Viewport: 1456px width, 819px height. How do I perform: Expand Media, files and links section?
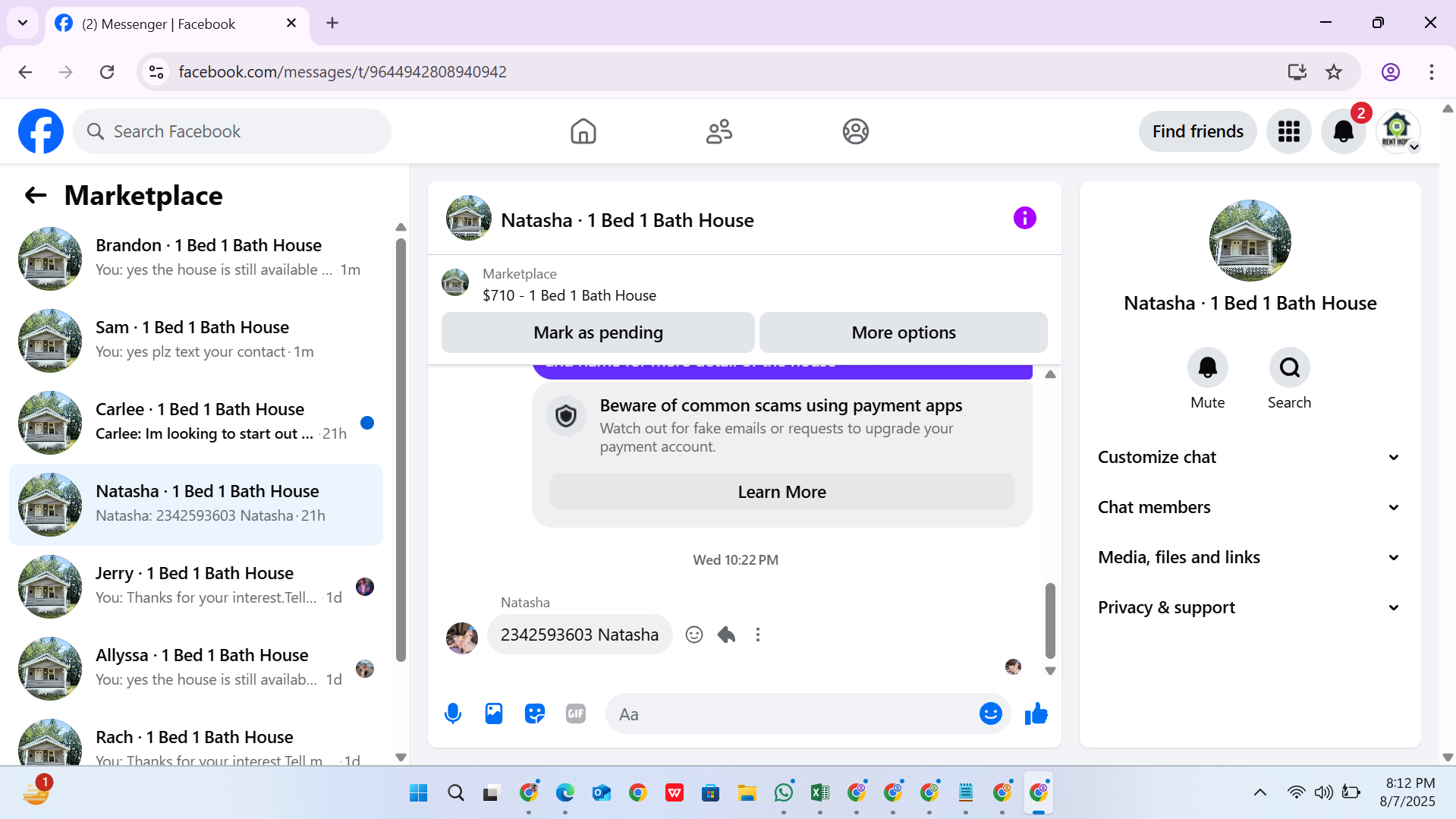pyautogui.click(x=1250, y=557)
